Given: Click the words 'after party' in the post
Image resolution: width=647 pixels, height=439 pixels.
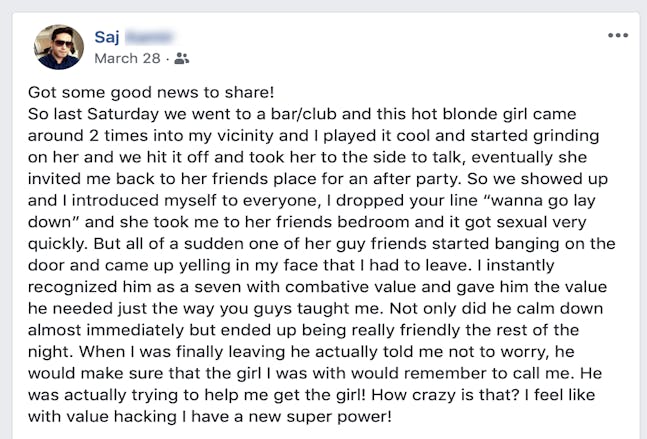Looking at the screenshot, I should click(x=416, y=179).
